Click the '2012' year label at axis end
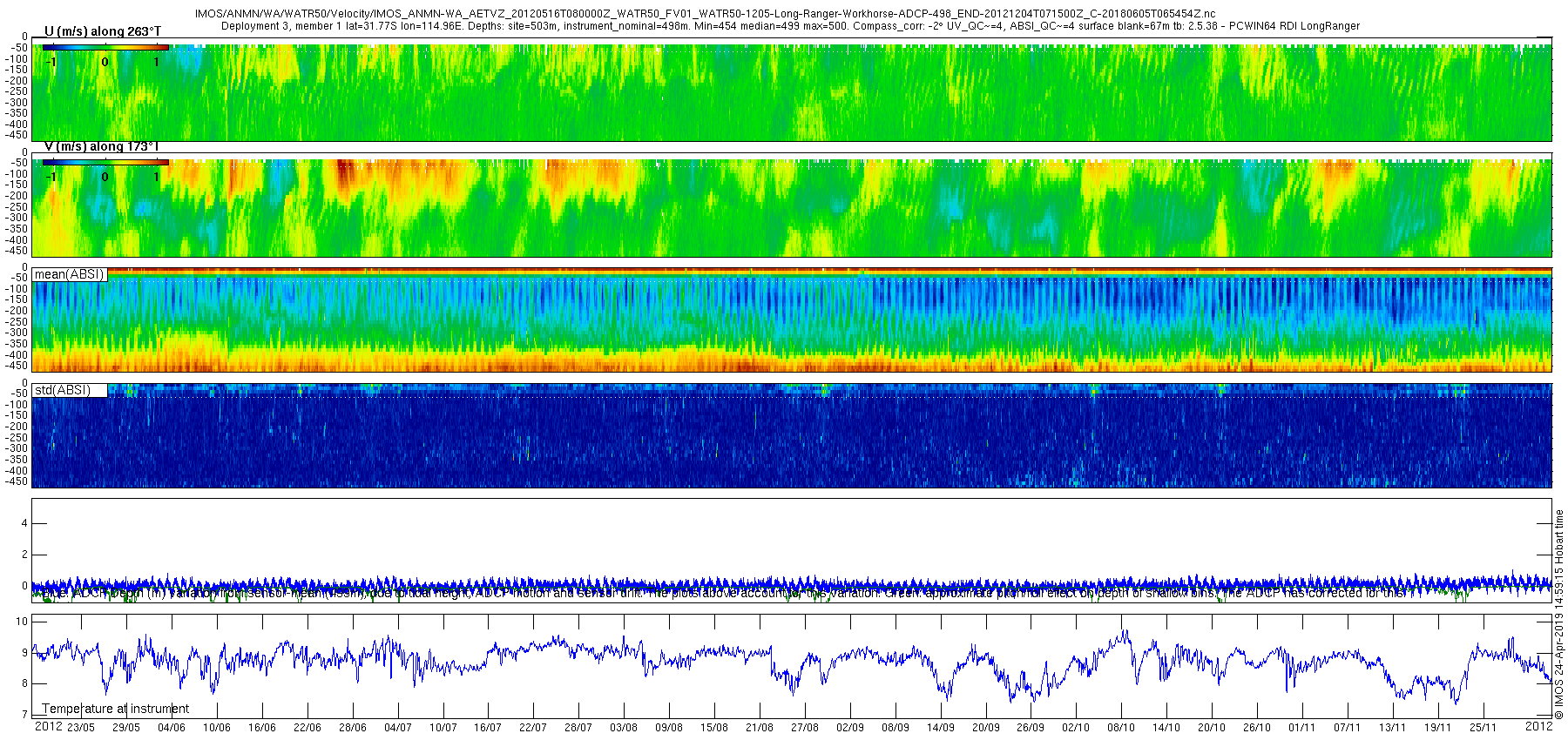1568x740 pixels. coord(1538,726)
